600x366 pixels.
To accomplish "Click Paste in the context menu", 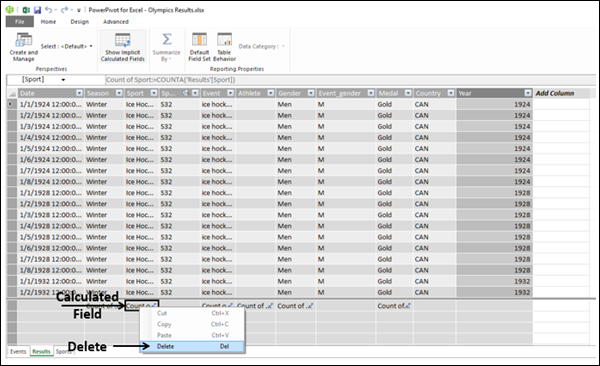I will [192, 335].
